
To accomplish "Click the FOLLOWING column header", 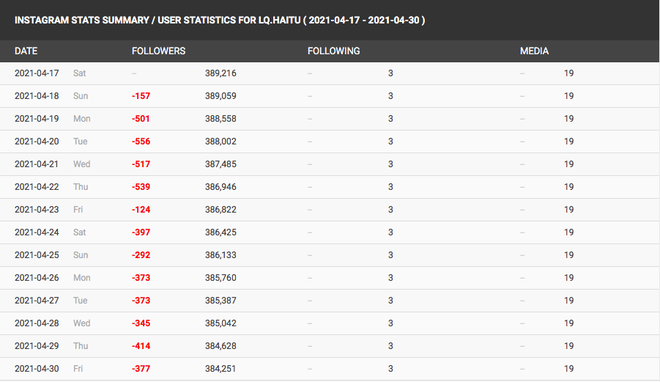I will coord(333,51).
